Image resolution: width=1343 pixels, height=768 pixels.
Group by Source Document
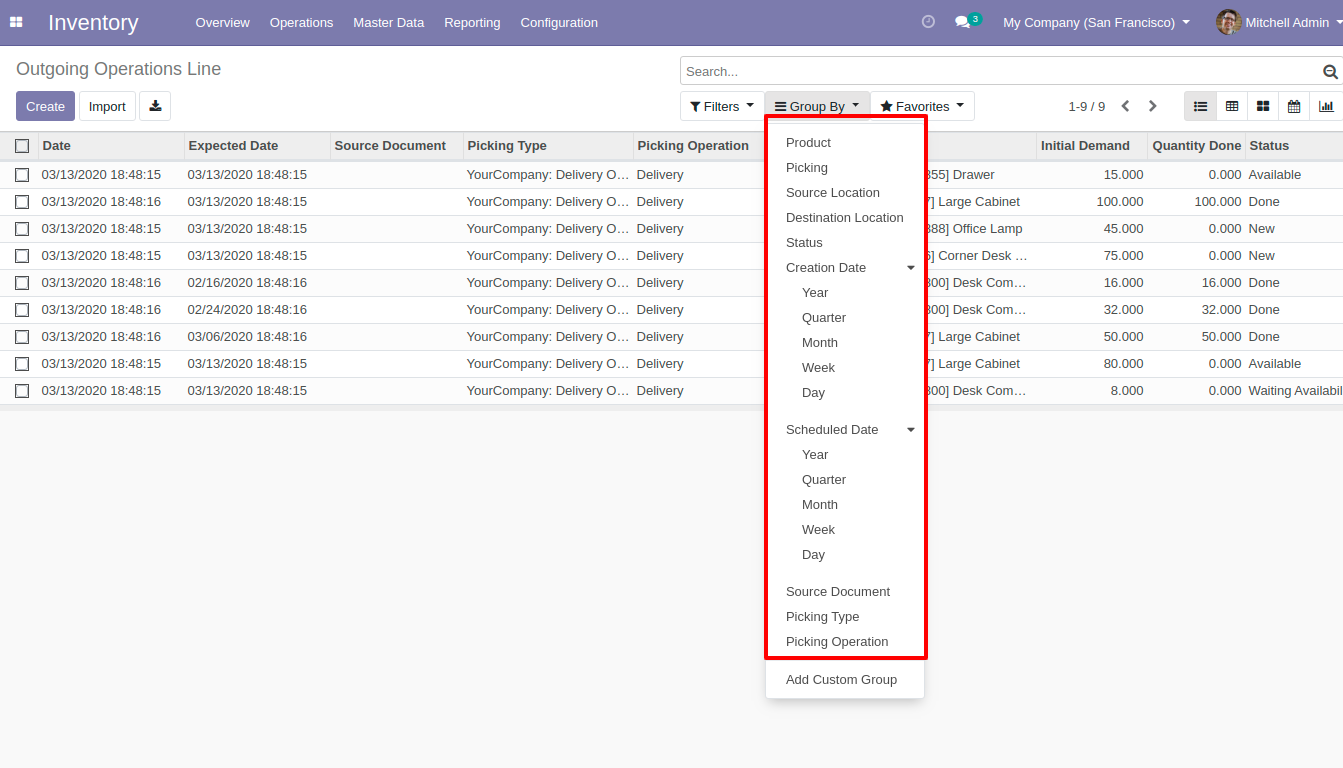(x=845, y=592)
